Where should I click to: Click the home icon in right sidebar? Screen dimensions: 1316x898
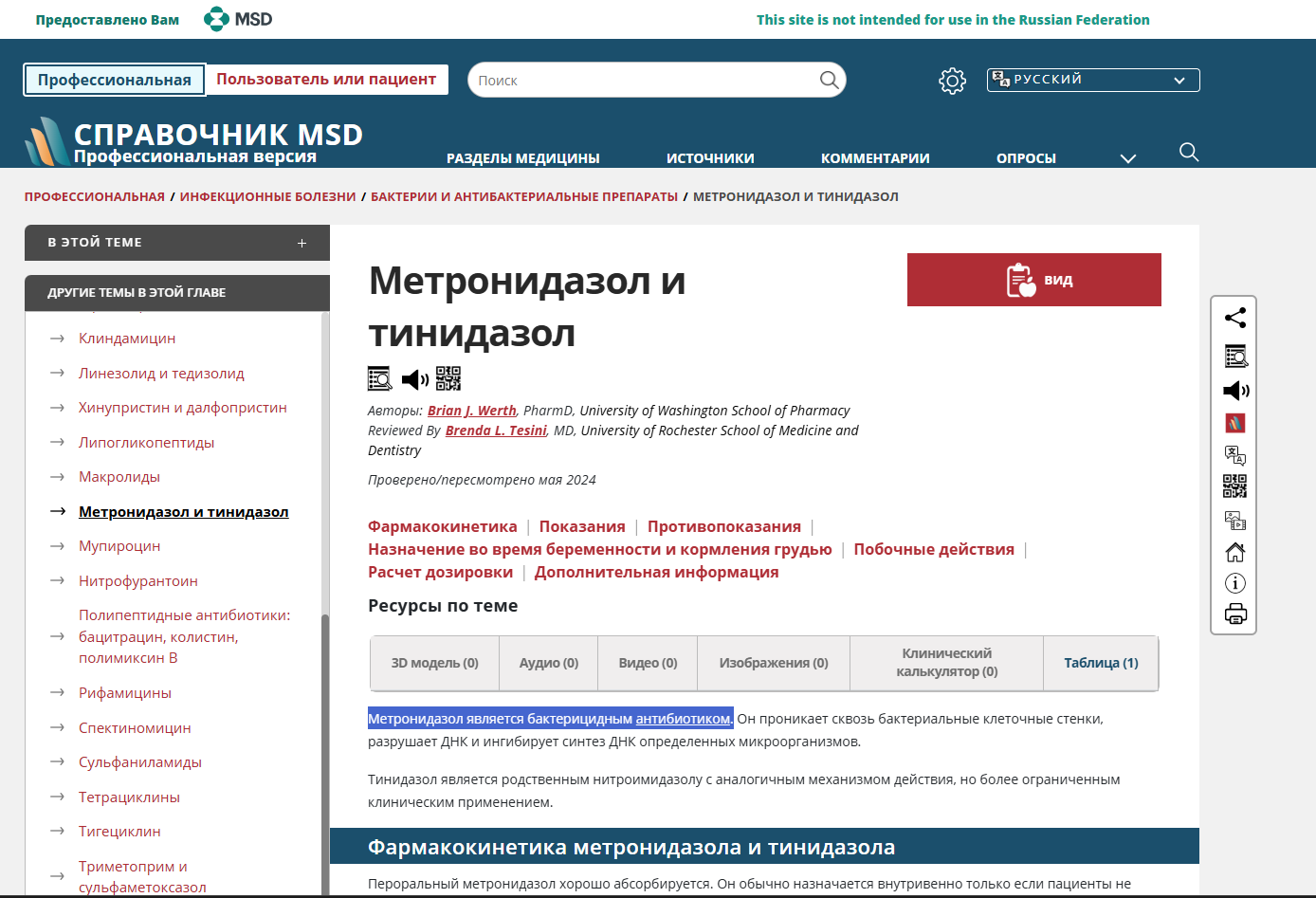[1234, 552]
